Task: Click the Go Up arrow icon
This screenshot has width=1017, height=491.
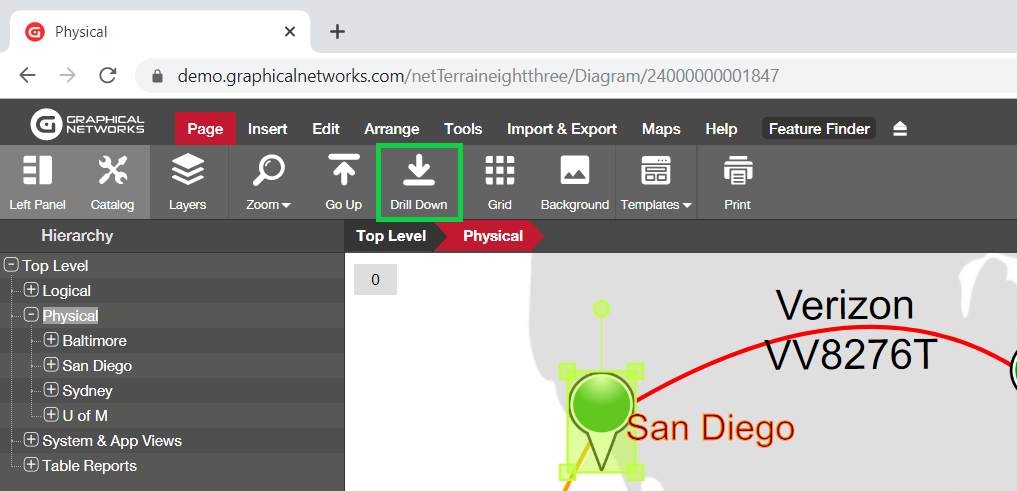Action: [343, 171]
